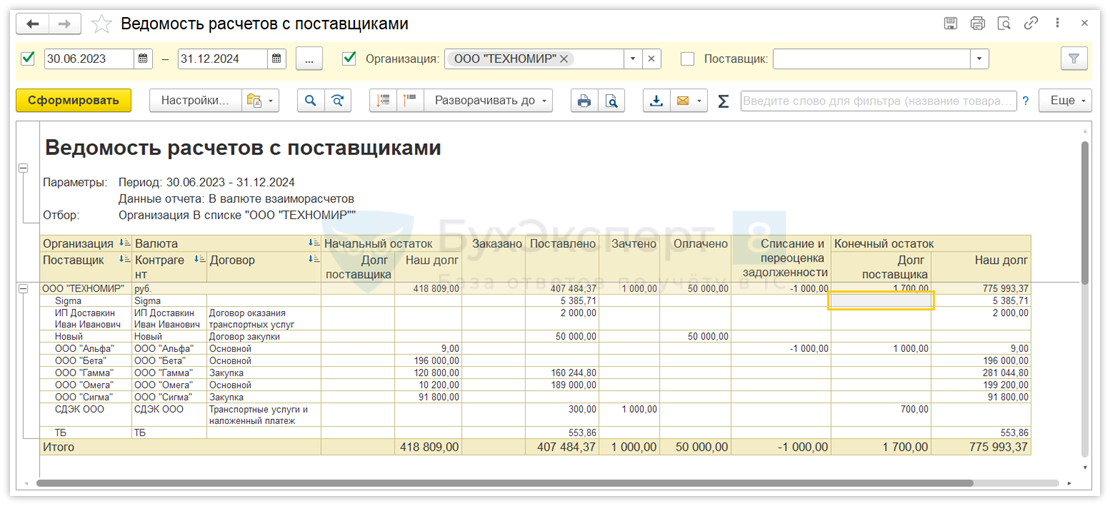The height and width of the screenshot is (506, 1110).
Task: Open the three-dot menu in title bar
Action: pos(1059,24)
